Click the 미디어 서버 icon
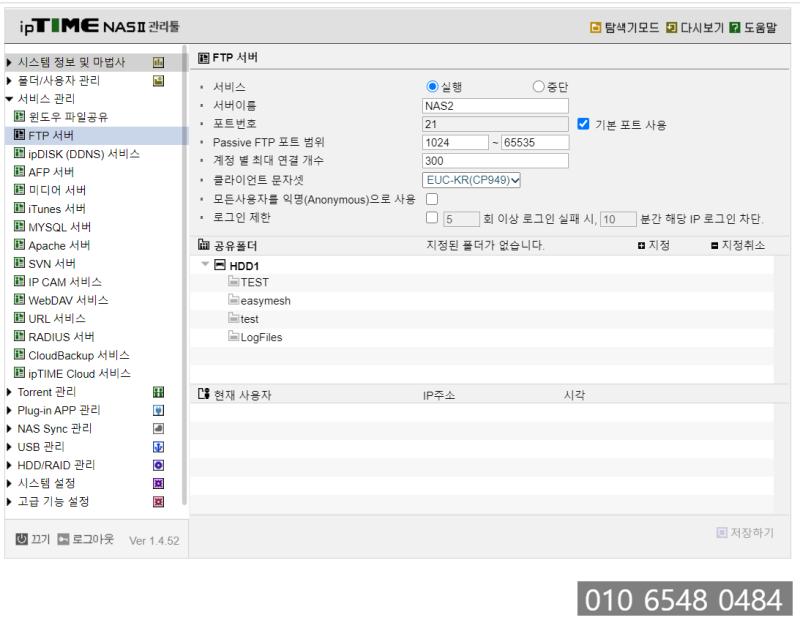Image resolution: width=800 pixels, height=623 pixels. (x=21, y=190)
